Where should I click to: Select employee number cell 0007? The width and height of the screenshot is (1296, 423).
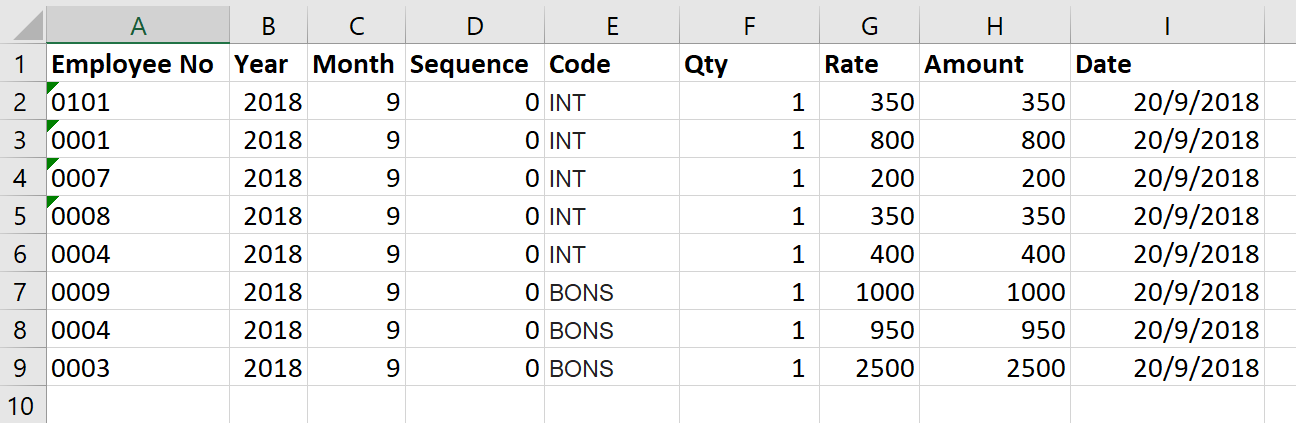pyautogui.click(x=138, y=179)
